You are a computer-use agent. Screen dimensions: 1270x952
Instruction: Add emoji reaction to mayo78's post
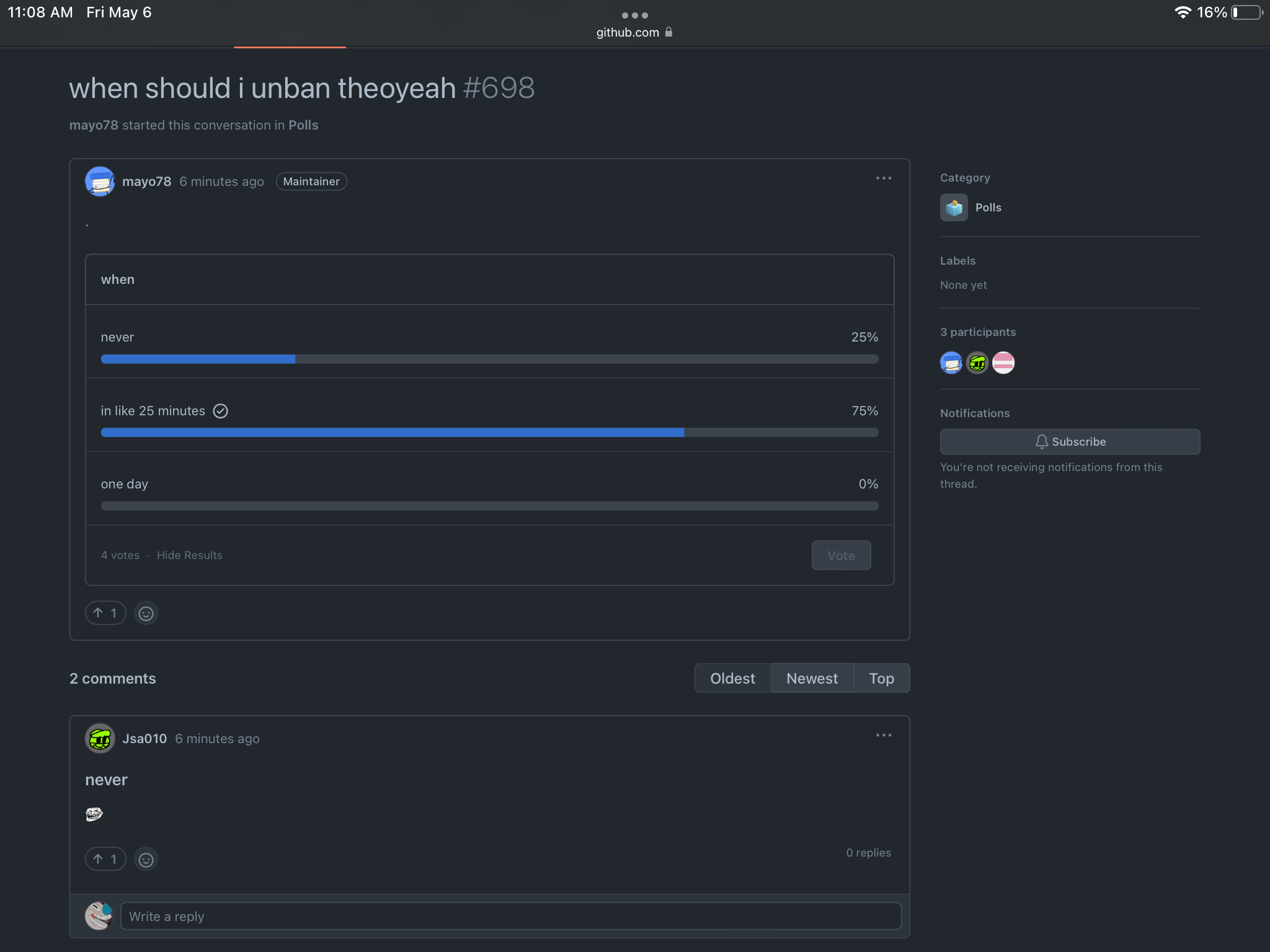[x=146, y=613]
